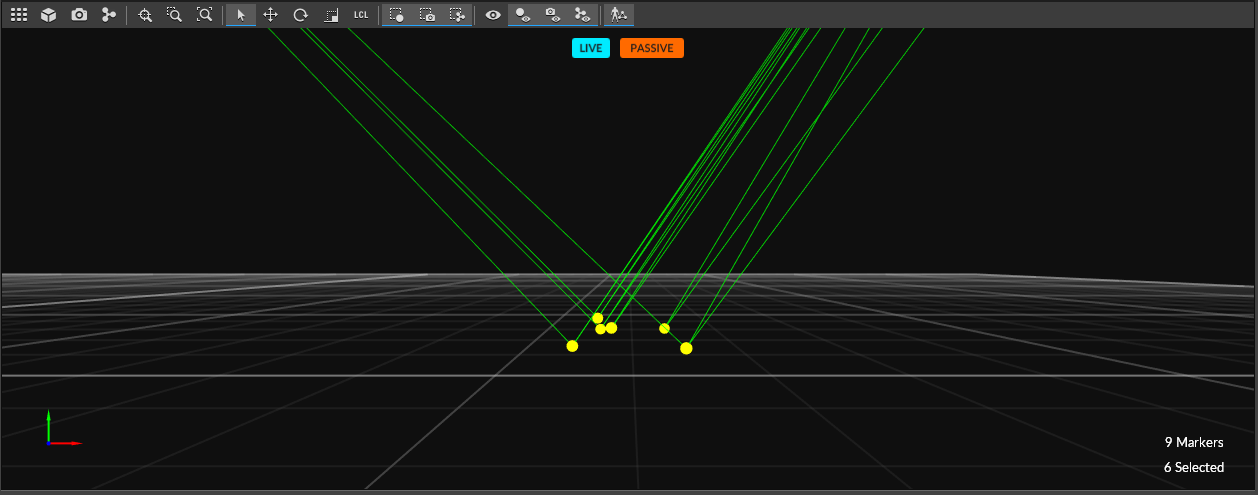This screenshot has height=495, width=1258.
Task: Enable marker cluster selection filter
Action: [x=457, y=15]
